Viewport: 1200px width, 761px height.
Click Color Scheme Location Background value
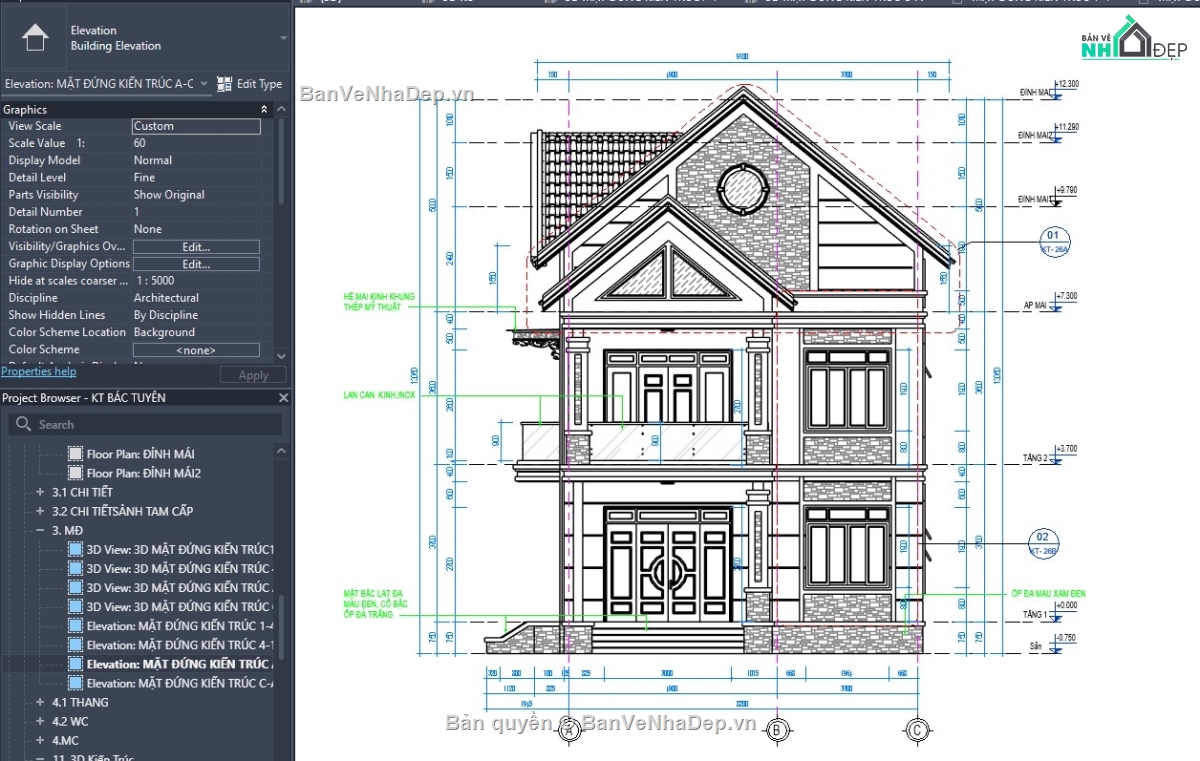(196, 332)
